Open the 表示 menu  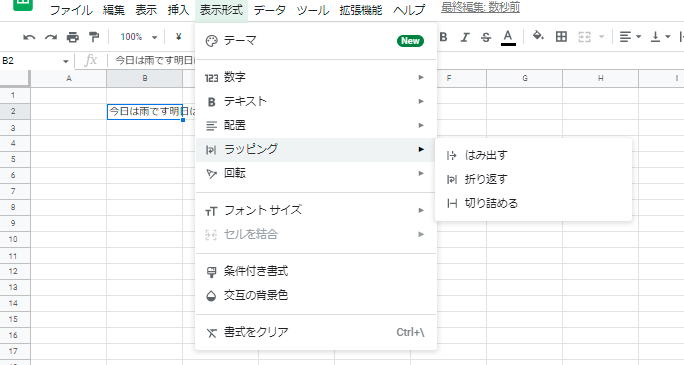(146, 10)
